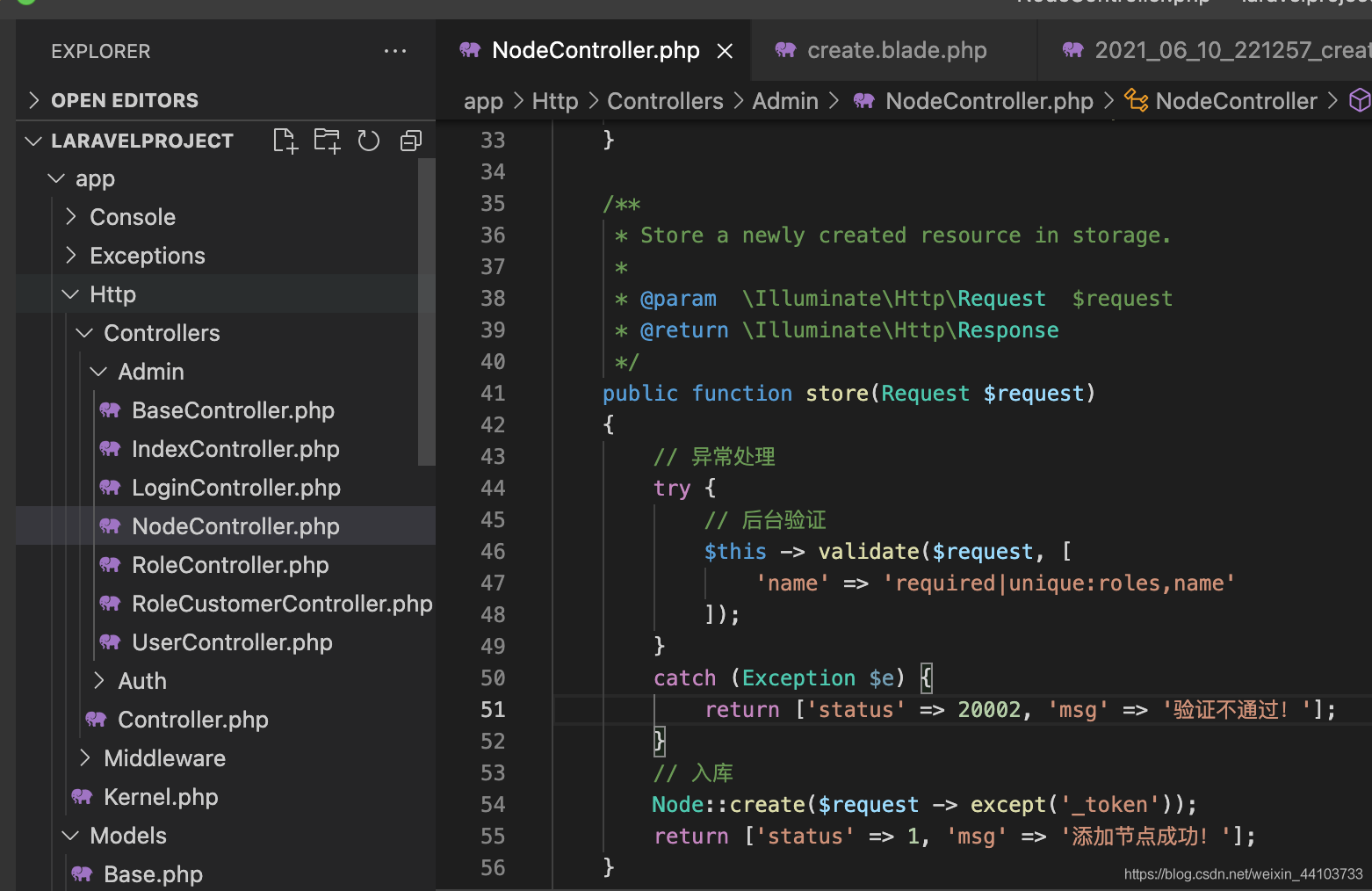The width and height of the screenshot is (1372, 891).
Task: Click the New Folder icon in explorer
Action: (327, 141)
